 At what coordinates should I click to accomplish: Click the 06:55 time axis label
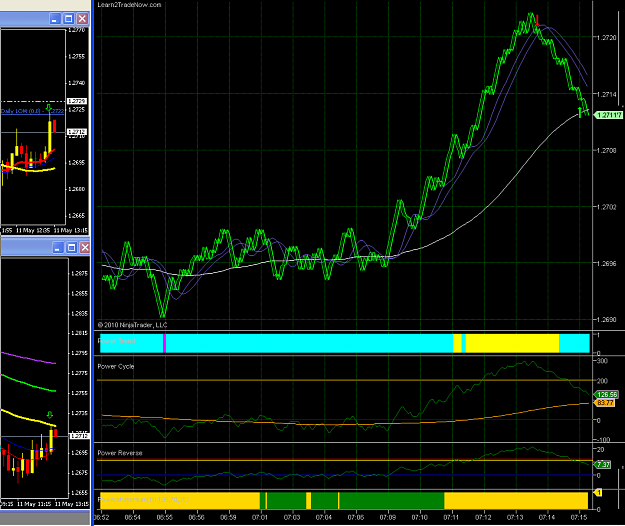click(x=164, y=517)
